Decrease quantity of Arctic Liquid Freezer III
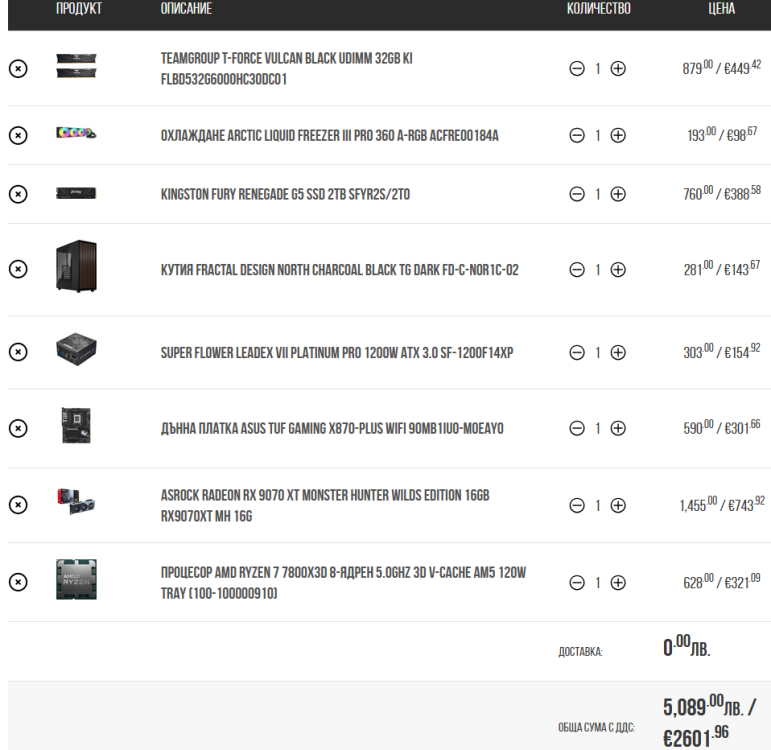The image size is (771, 750). point(577,135)
